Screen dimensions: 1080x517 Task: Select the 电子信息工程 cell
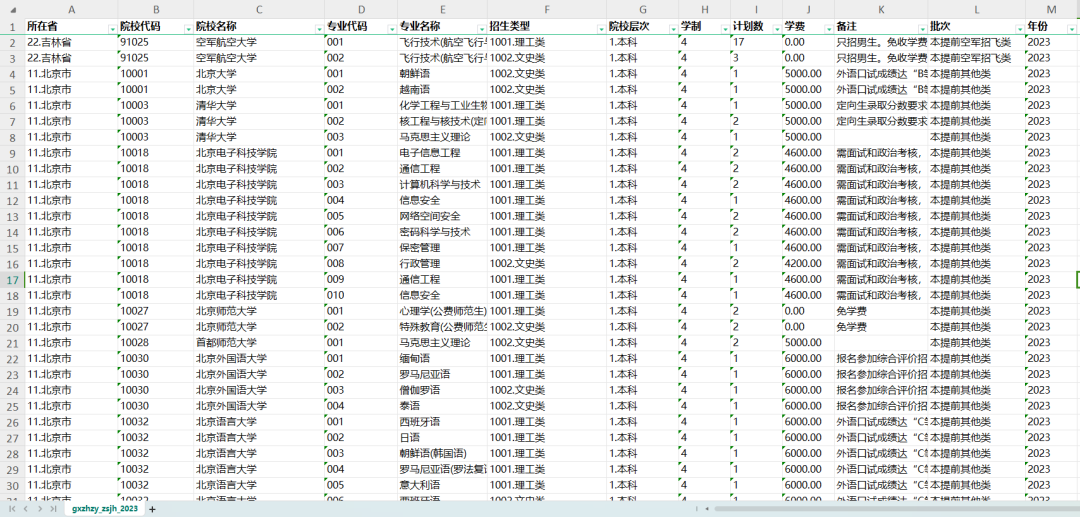tap(442, 153)
